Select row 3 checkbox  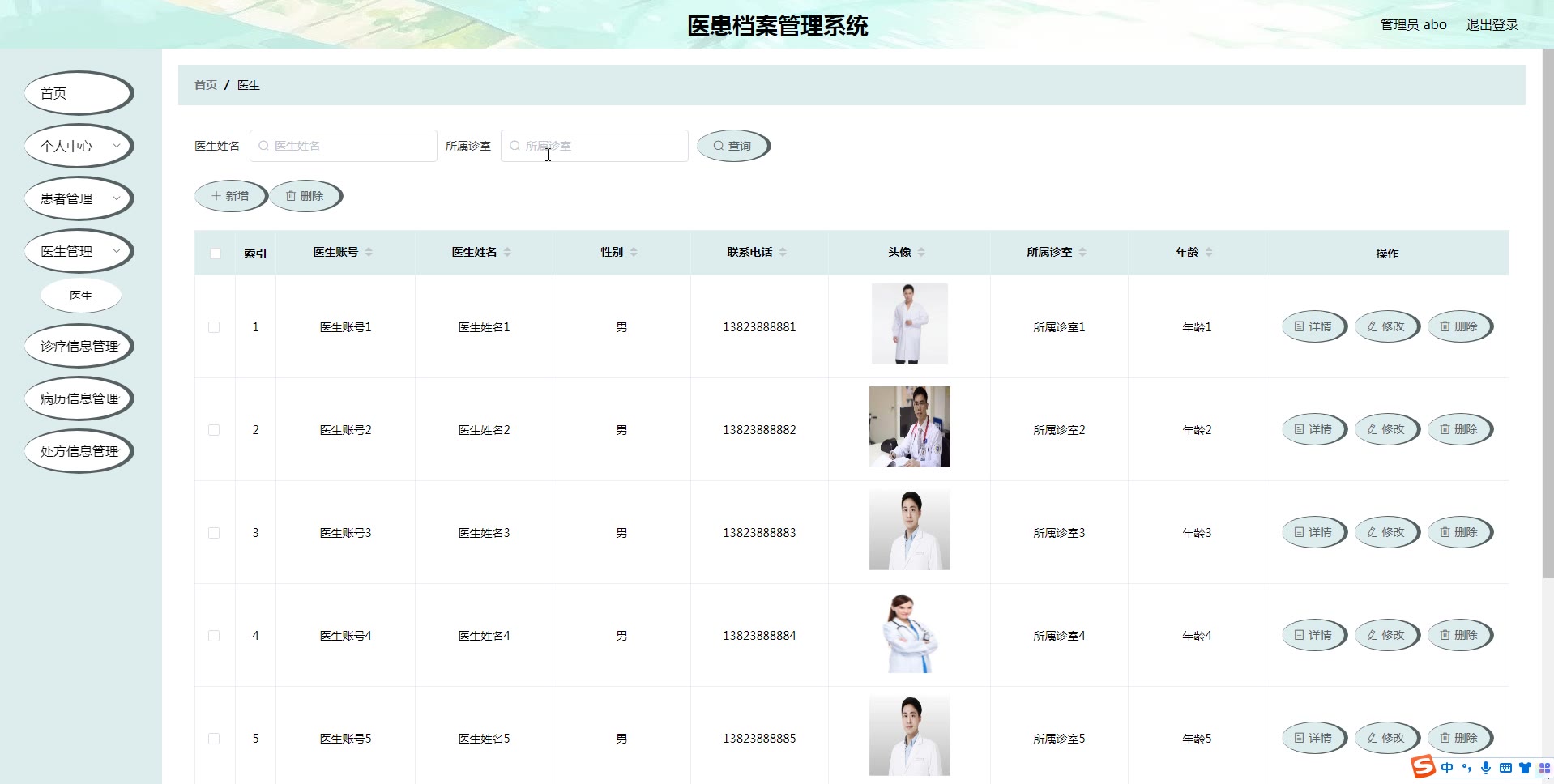tap(214, 533)
